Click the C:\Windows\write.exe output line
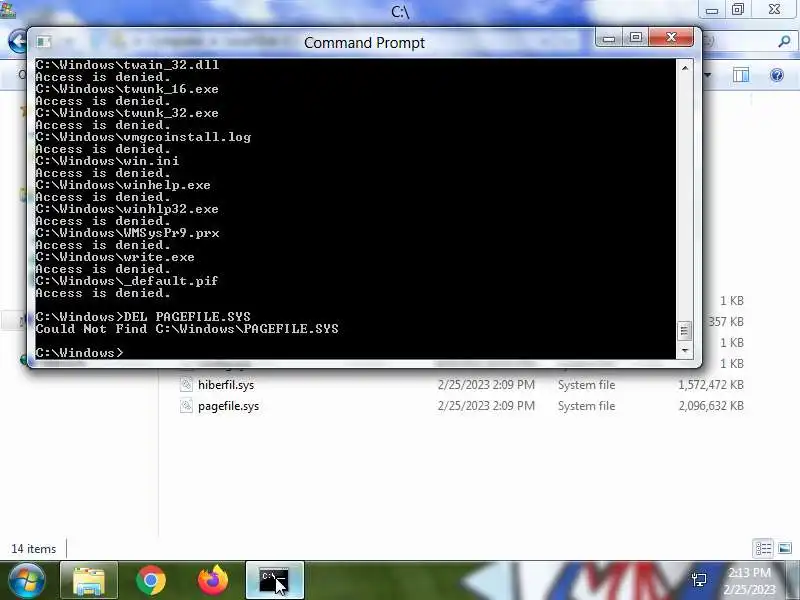The image size is (800, 600). click(x=115, y=257)
